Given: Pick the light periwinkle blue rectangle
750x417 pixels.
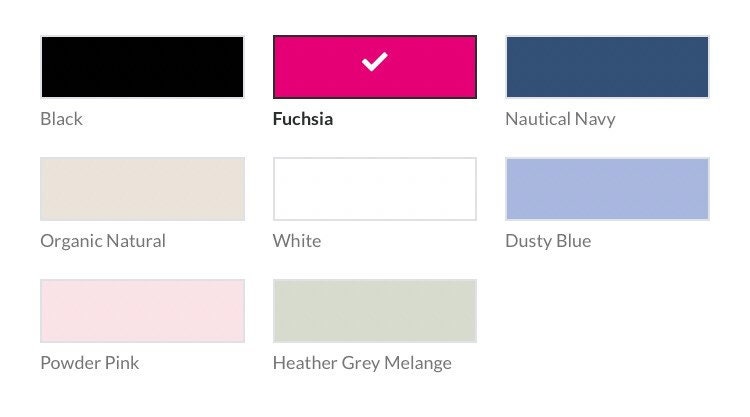Looking at the screenshot, I should click(x=607, y=189).
